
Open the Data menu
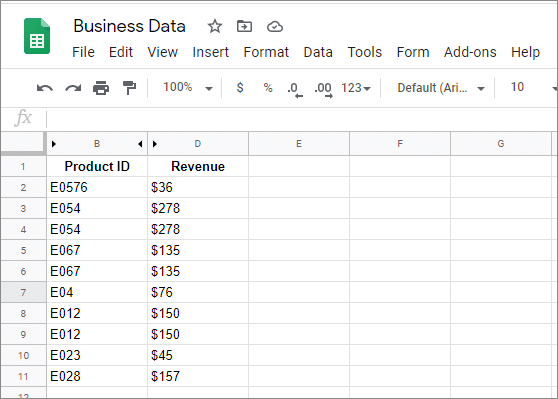[318, 52]
